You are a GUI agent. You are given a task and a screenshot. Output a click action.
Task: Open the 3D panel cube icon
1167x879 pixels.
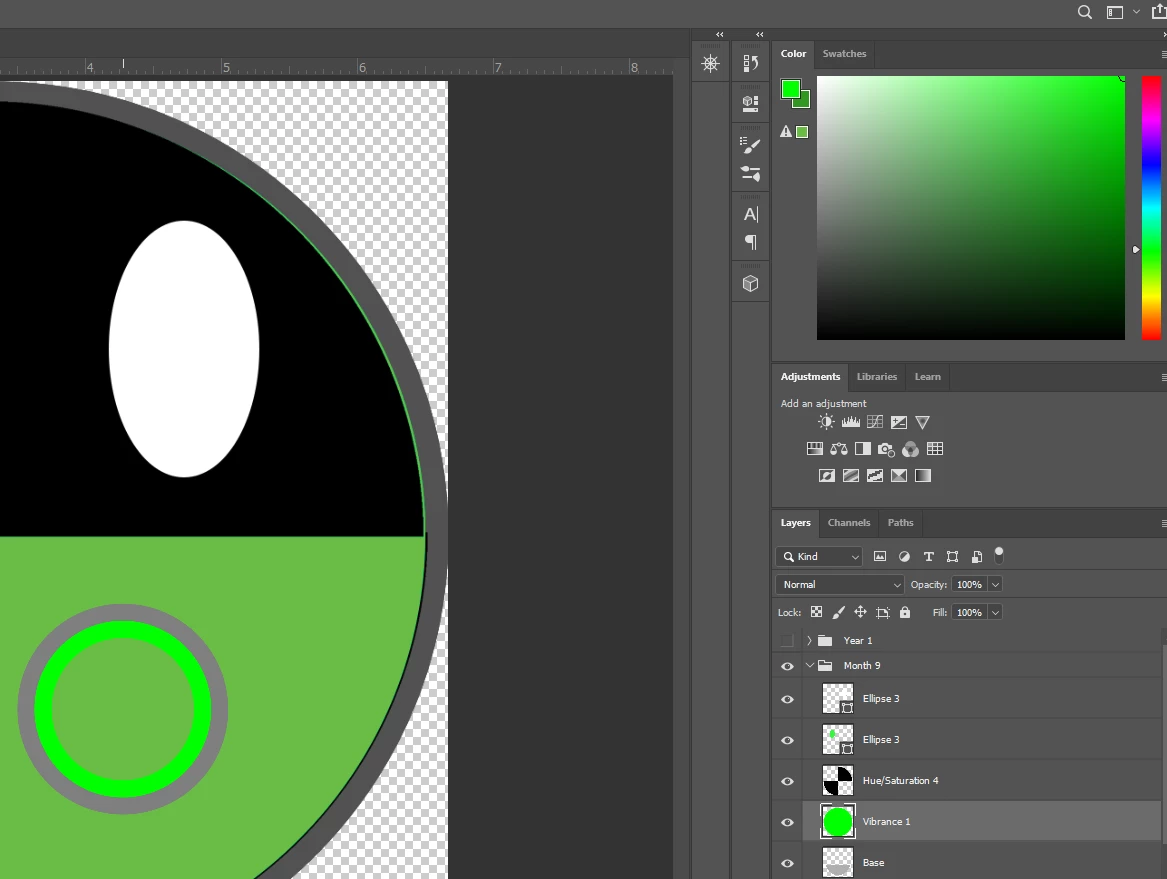[750, 284]
